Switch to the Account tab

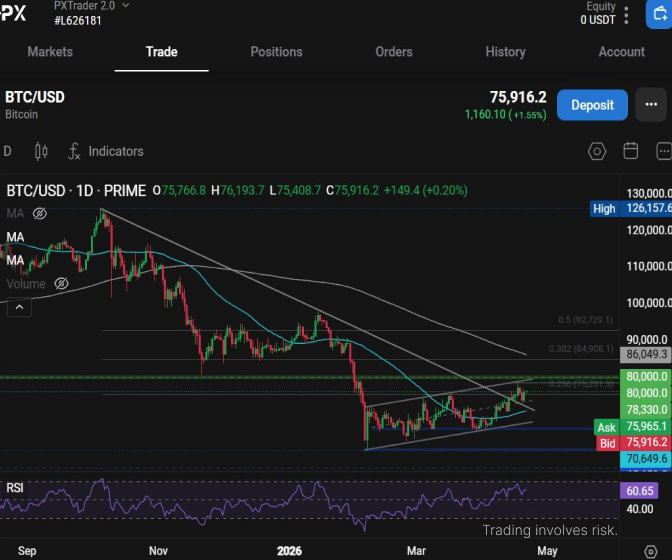pos(621,52)
